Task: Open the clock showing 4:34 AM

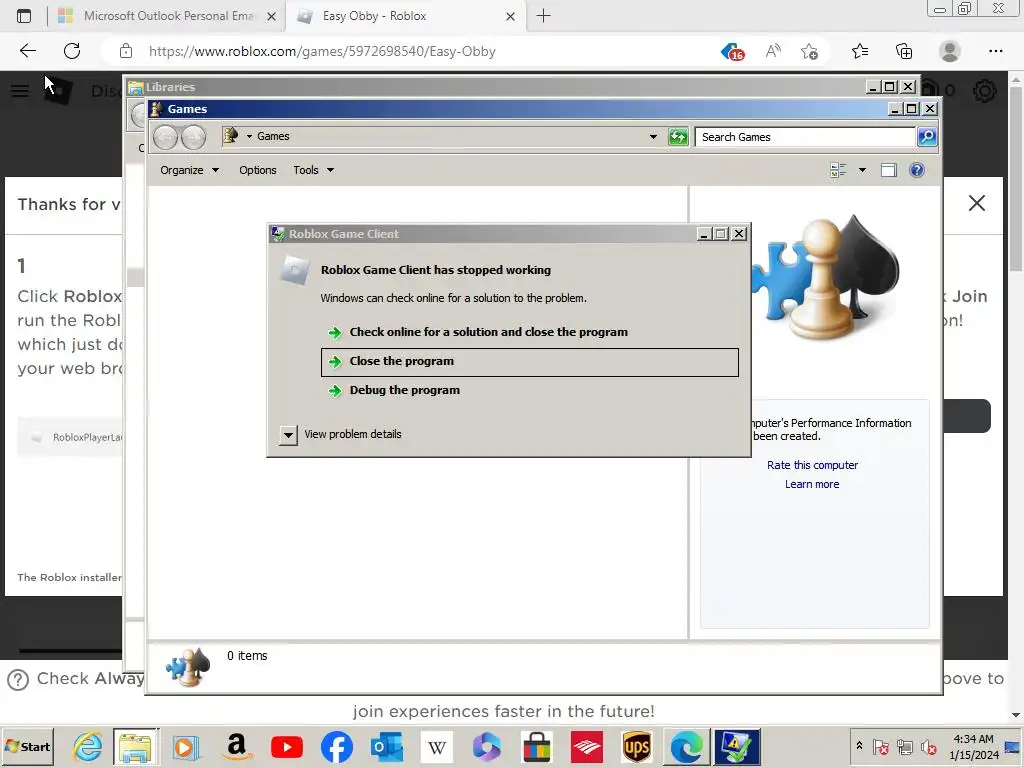Action: click(x=974, y=746)
